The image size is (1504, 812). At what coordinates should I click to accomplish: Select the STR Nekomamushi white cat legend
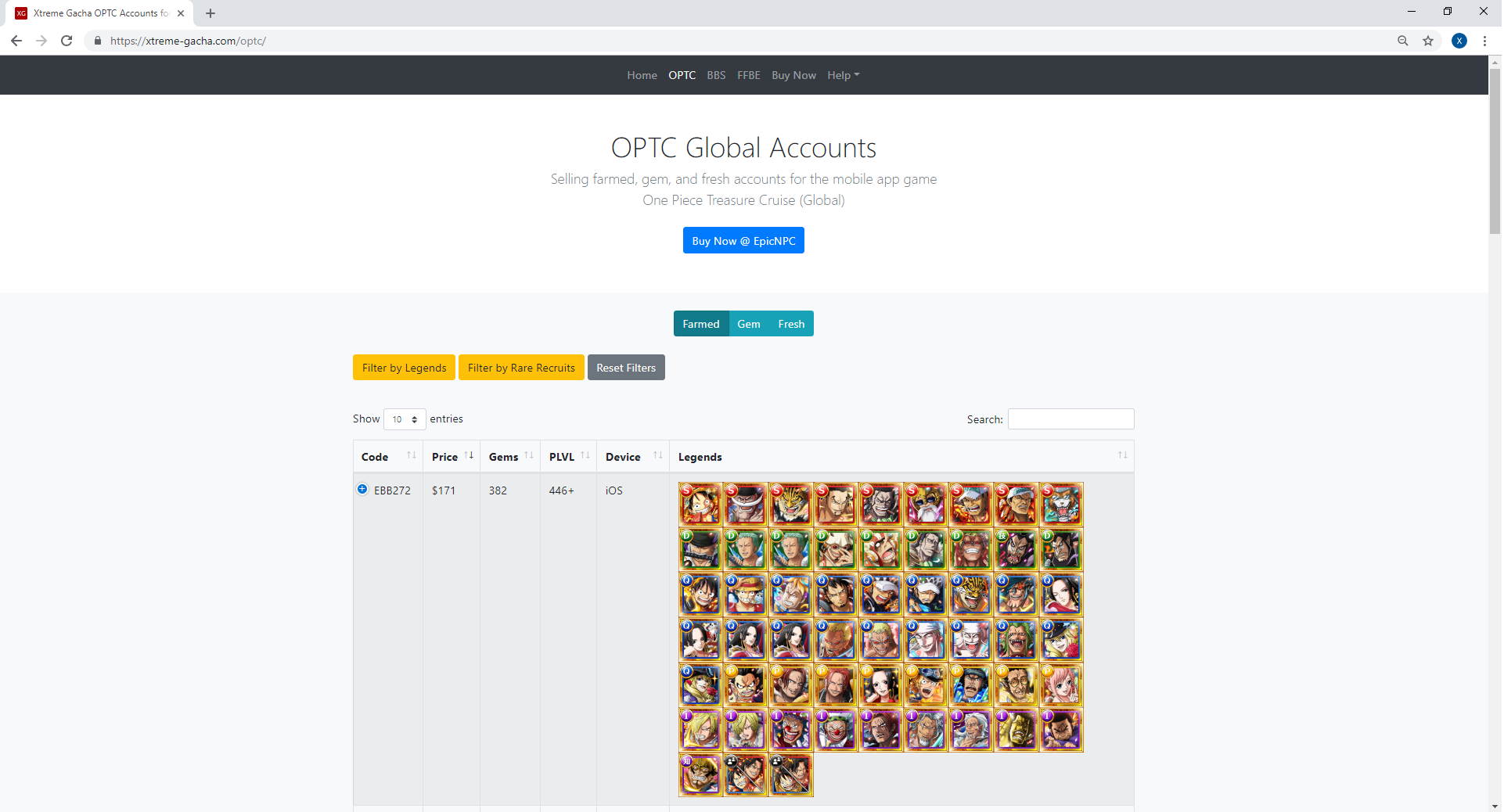coord(1061,505)
